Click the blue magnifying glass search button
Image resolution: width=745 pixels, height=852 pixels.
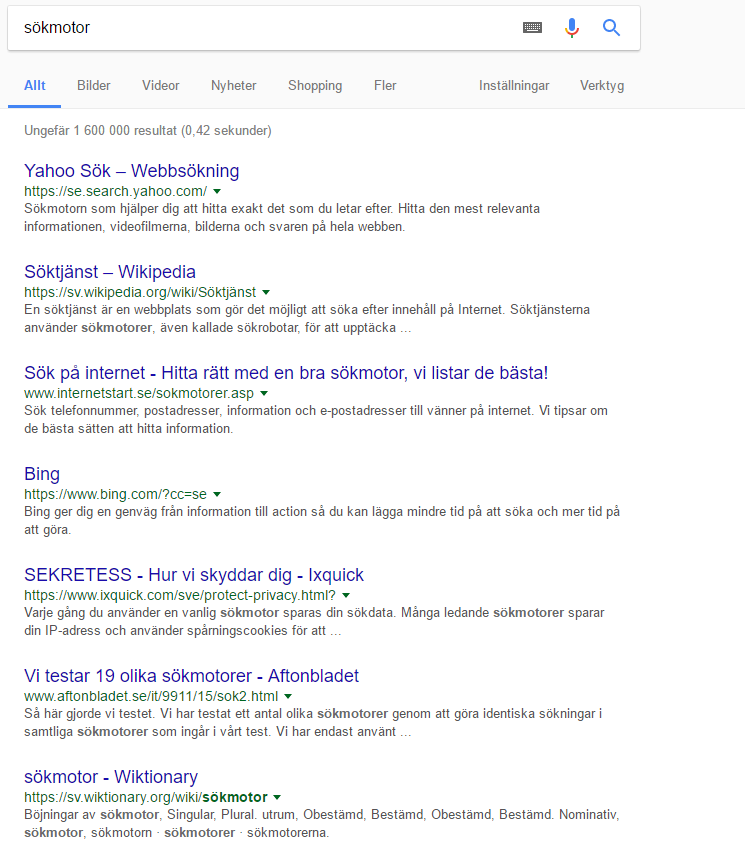pos(611,27)
